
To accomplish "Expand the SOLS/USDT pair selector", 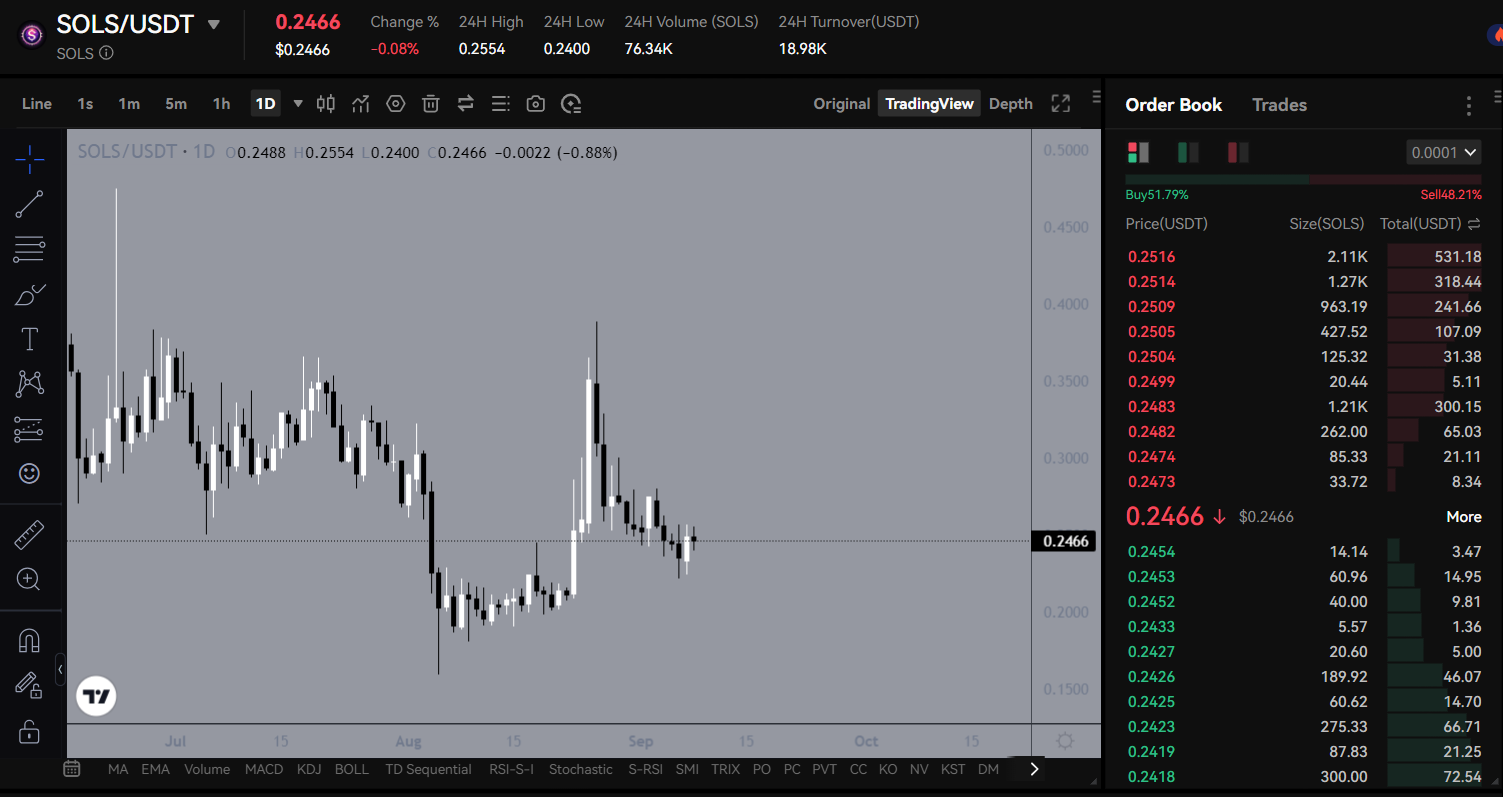I will 212,24.
